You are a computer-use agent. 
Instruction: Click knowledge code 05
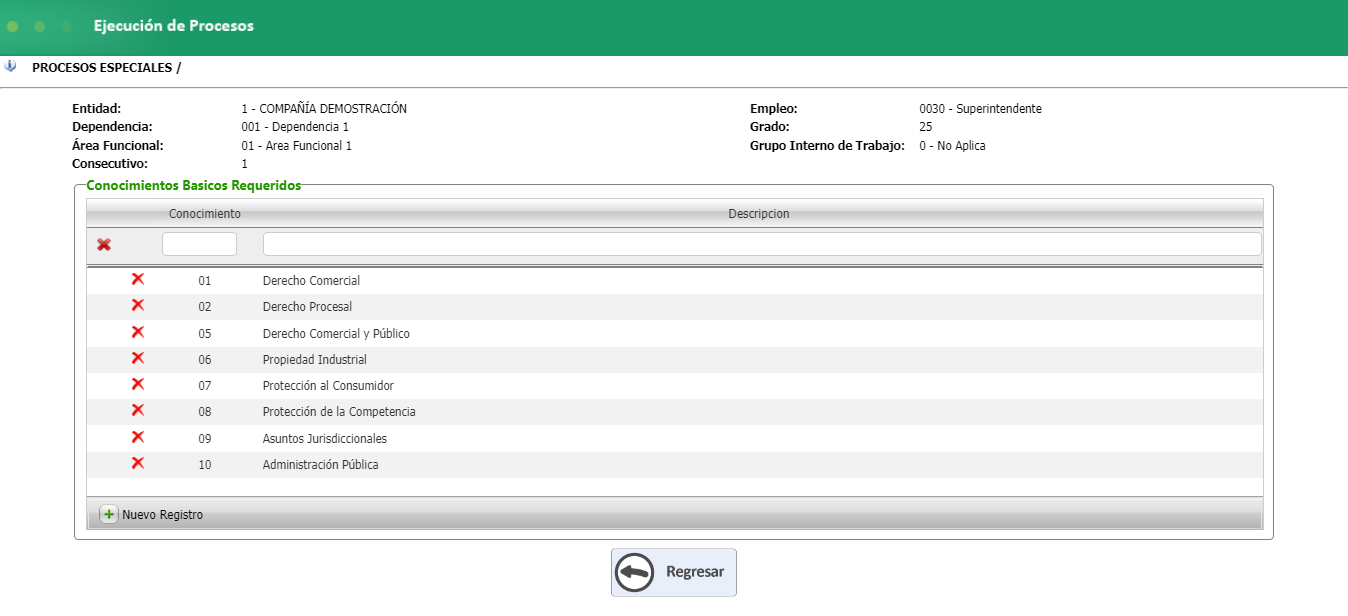205,334
